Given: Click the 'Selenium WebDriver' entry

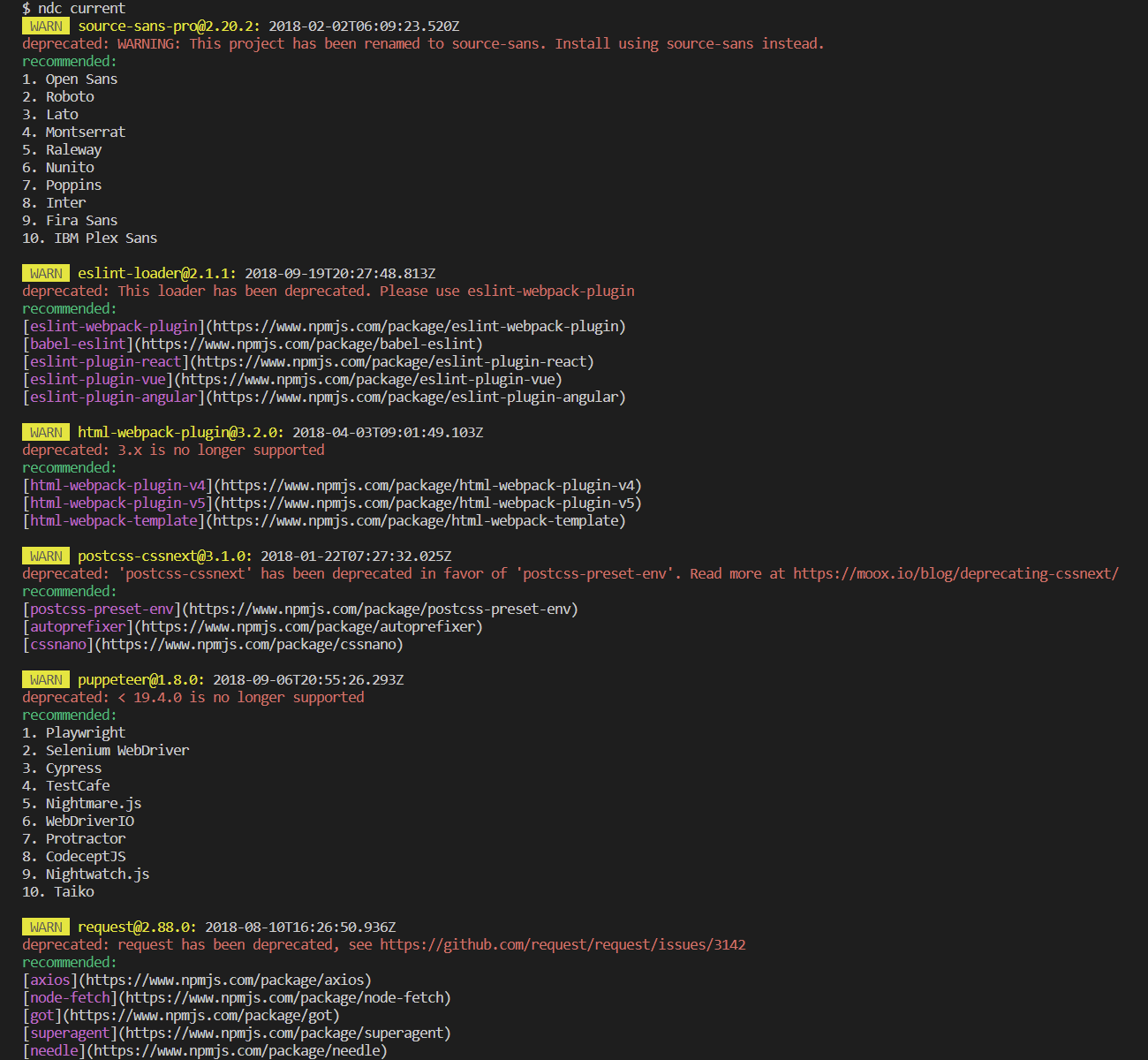Looking at the screenshot, I should point(117,751).
